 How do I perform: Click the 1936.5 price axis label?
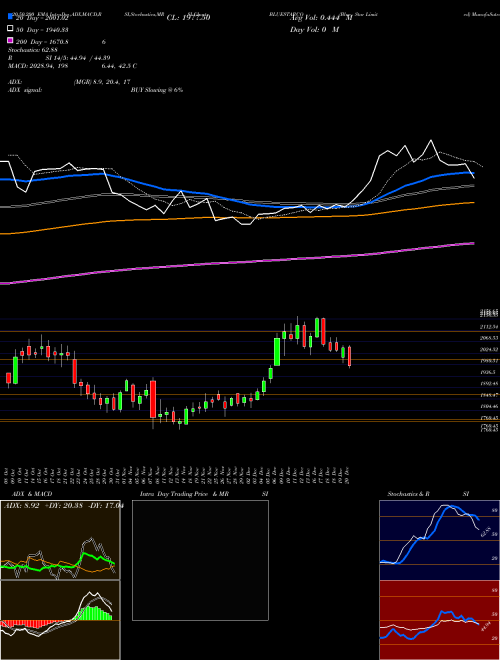(x=489, y=373)
